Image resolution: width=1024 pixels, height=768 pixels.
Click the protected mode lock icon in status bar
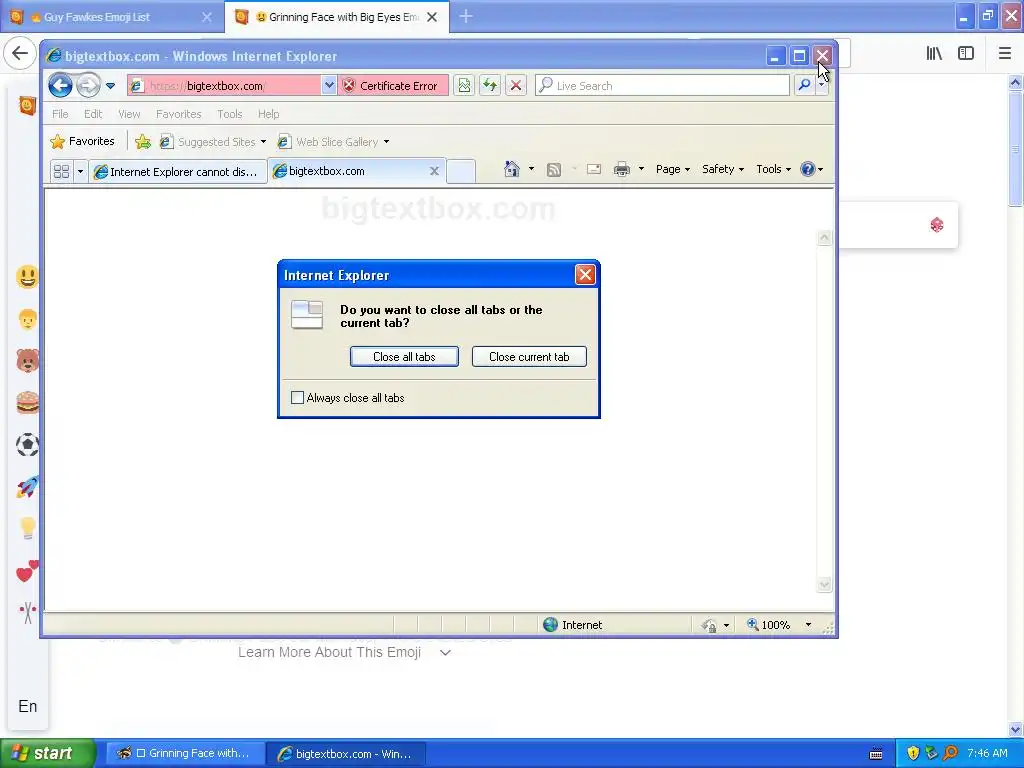click(x=709, y=626)
